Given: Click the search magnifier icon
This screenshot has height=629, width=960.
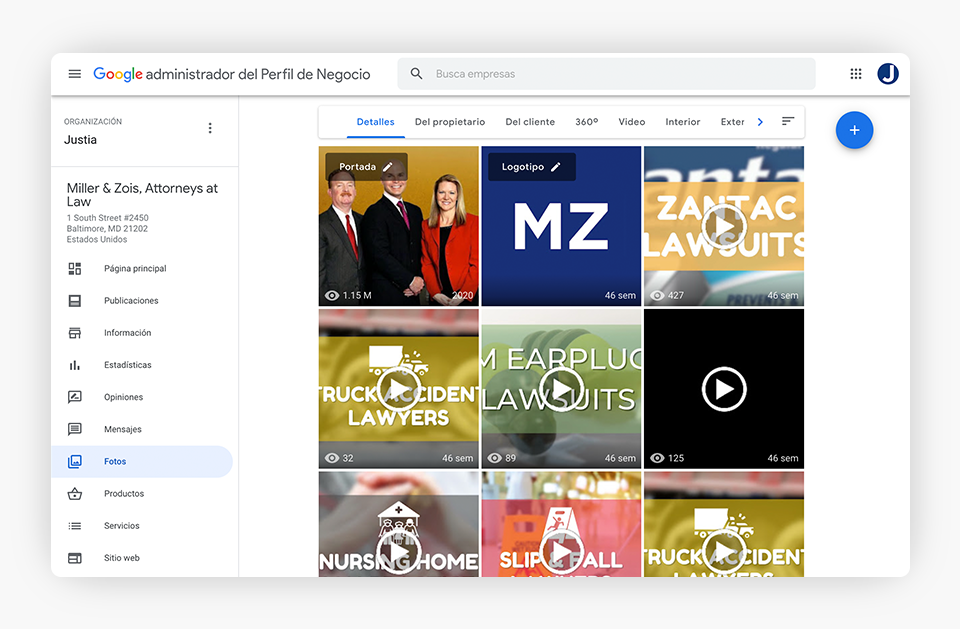Looking at the screenshot, I should 416,73.
